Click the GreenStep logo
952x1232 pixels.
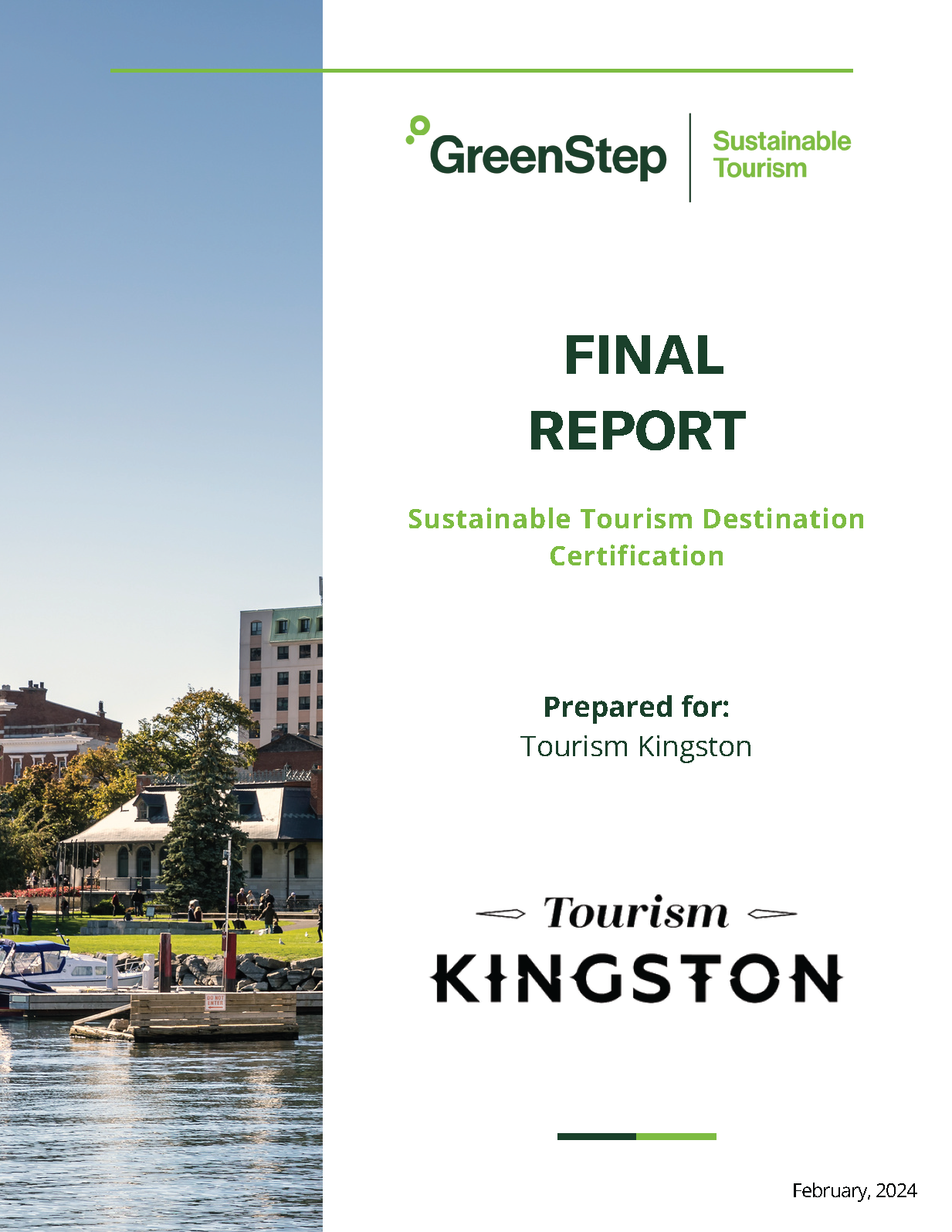pos(536,149)
